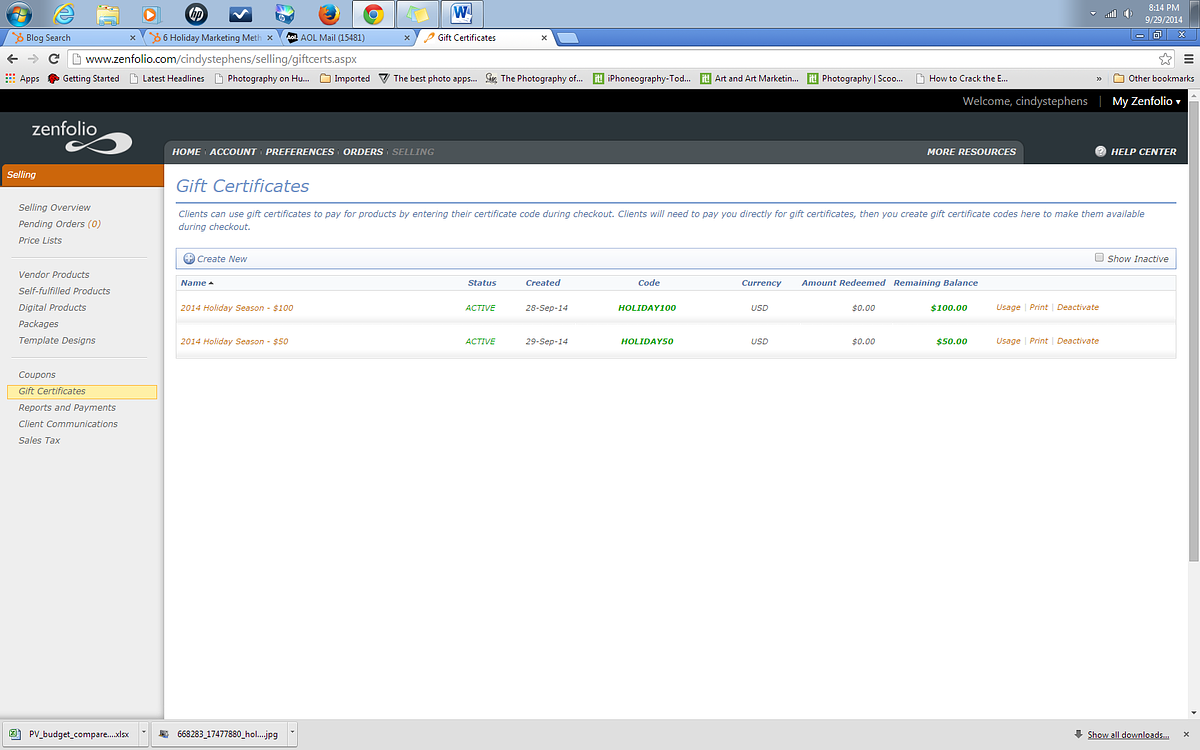
Task: Click the Show all downloads link
Action: click(1128, 733)
